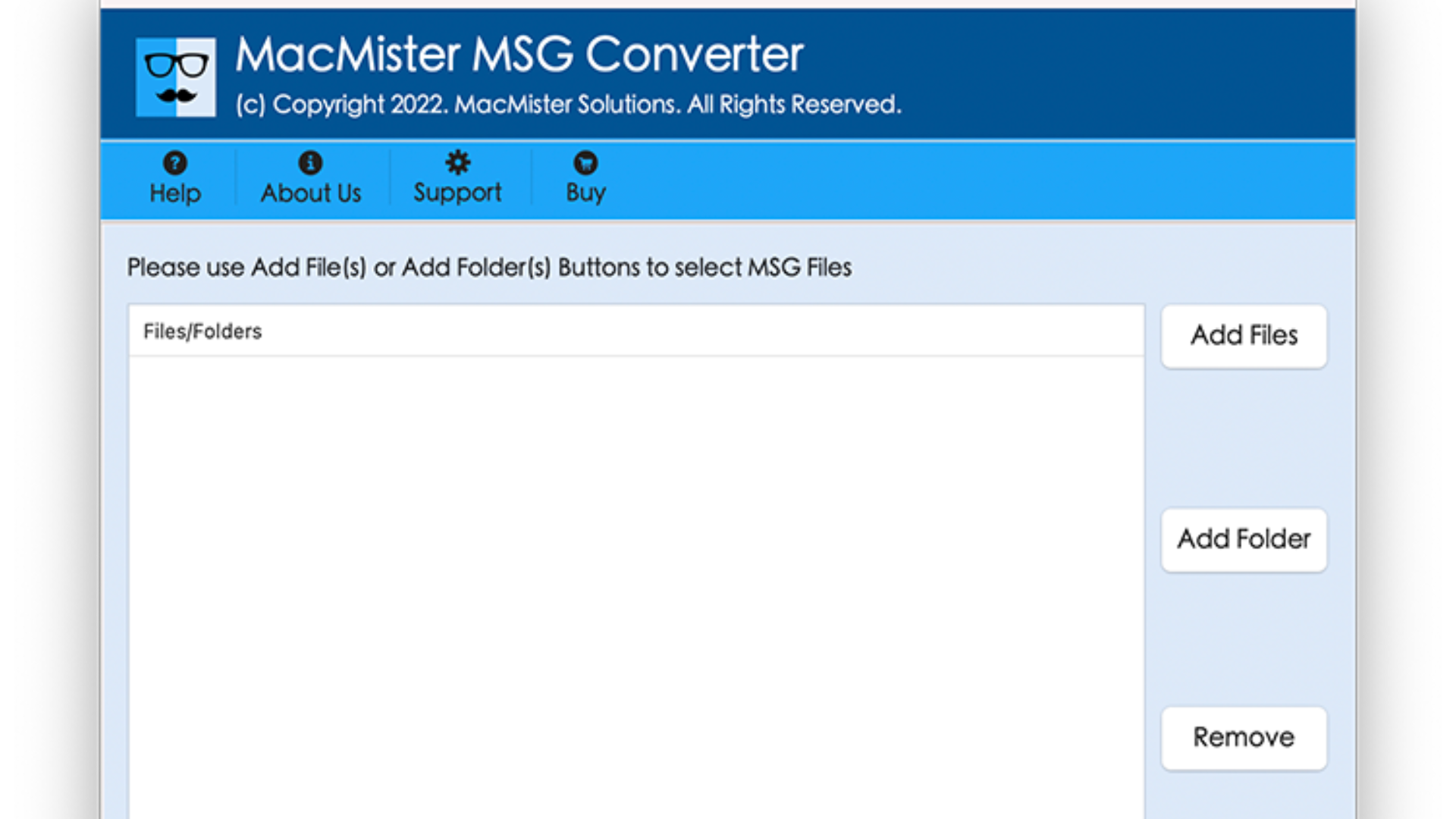Click the MacMister MSG Converter title text
The width and height of the screenshot is (1456, 819).
tap(519, 55)
